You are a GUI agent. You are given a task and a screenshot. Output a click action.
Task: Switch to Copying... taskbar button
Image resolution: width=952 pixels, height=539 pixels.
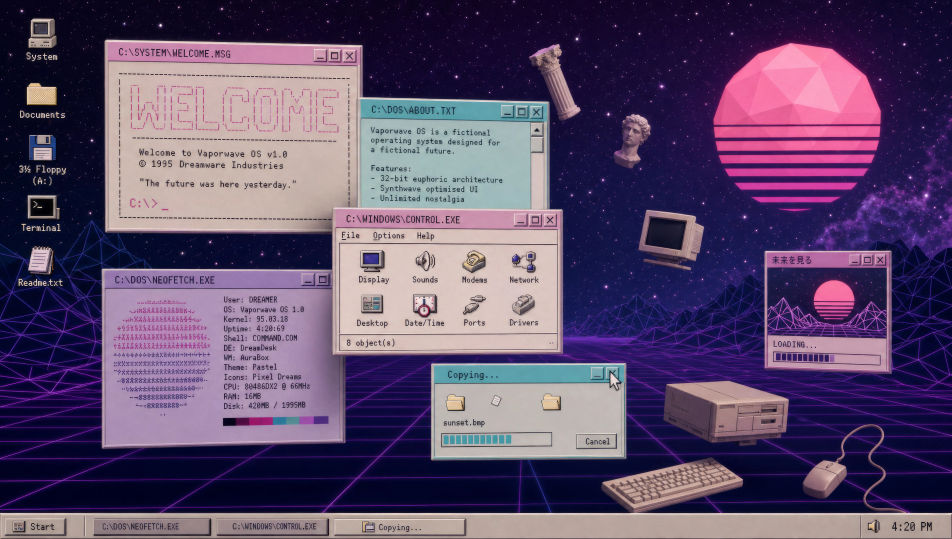(x=400, y=526)
